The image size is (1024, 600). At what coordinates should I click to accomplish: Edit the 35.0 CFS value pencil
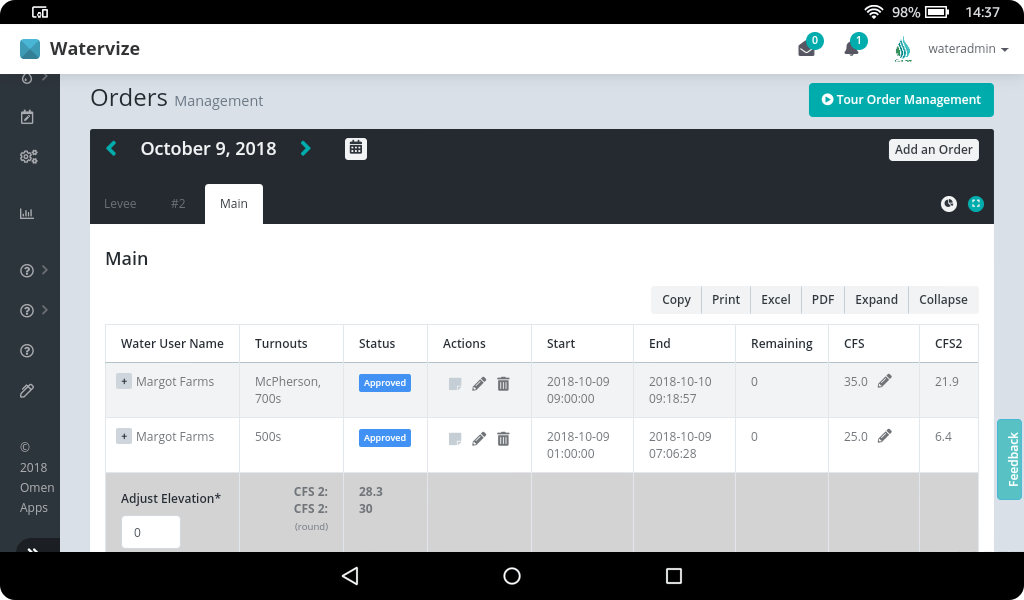coord(884,381)
